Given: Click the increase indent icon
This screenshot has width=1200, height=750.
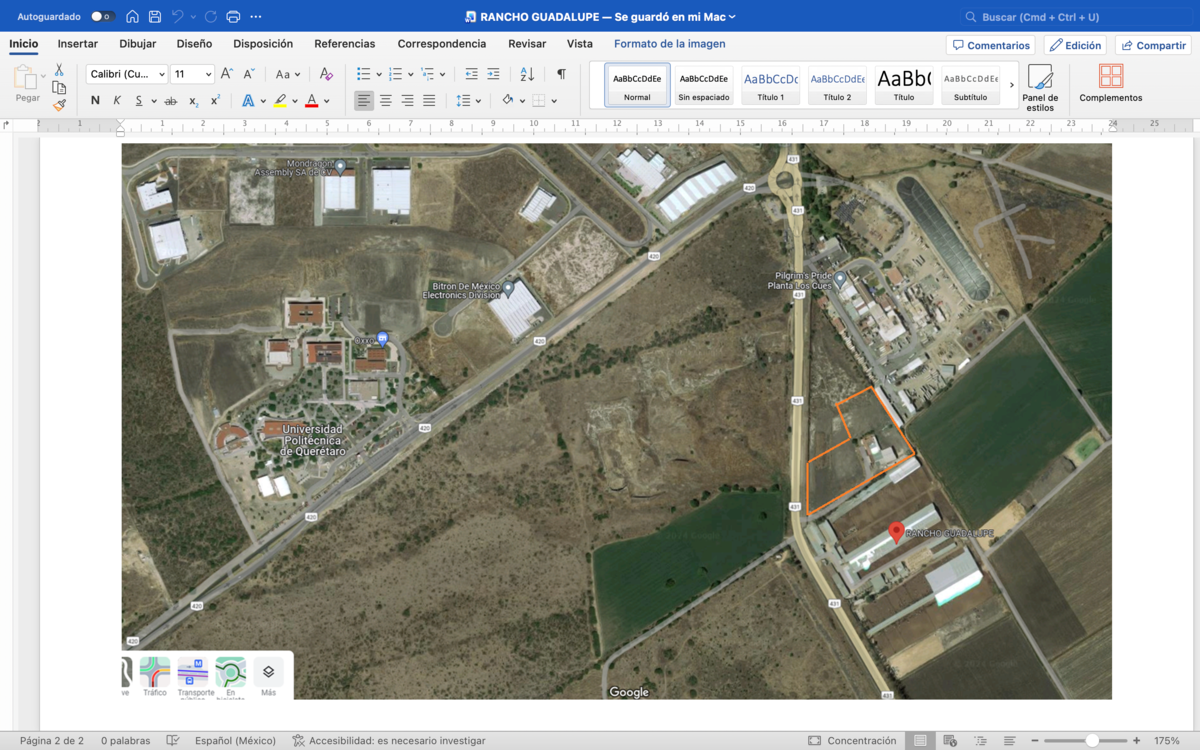Looking at the screenshot, I should [x=493, y=74].
